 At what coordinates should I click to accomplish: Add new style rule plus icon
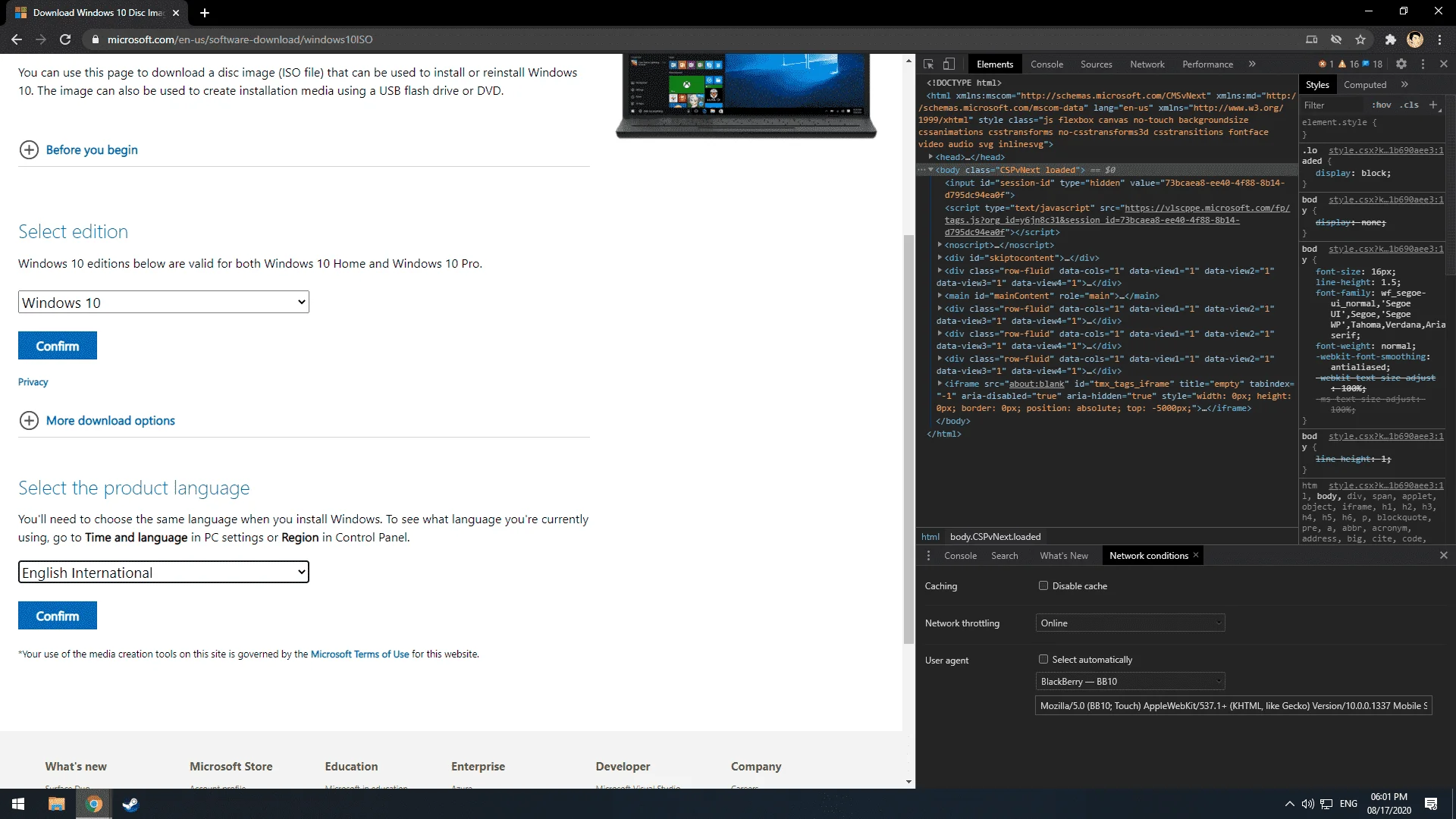1433,105
